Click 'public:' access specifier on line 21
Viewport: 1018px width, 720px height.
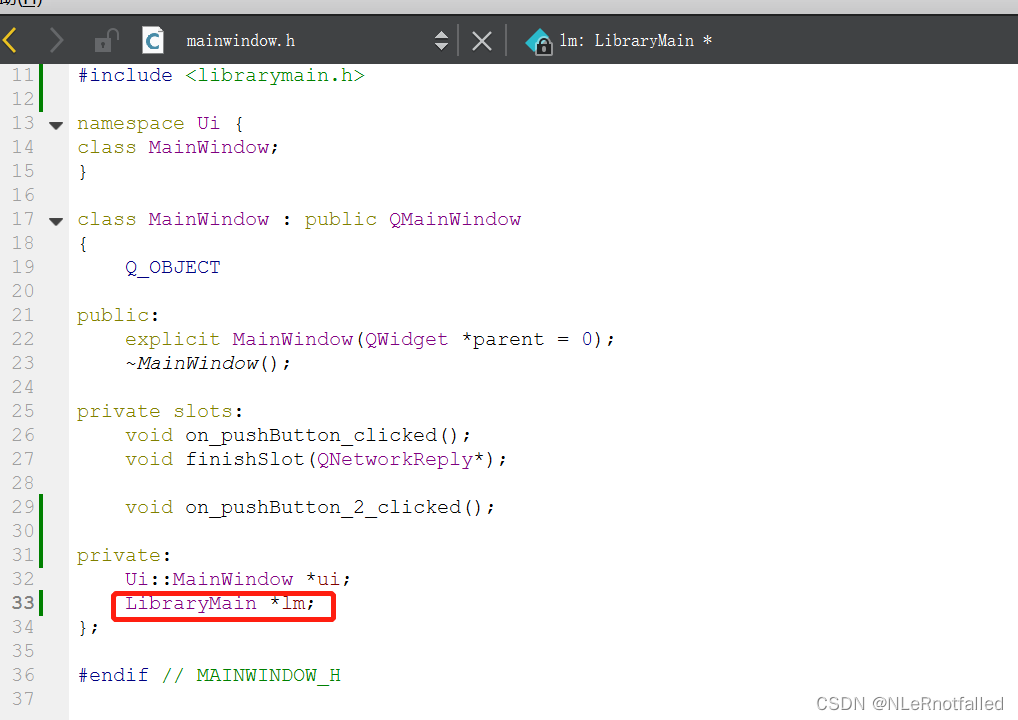click(118, 316)
